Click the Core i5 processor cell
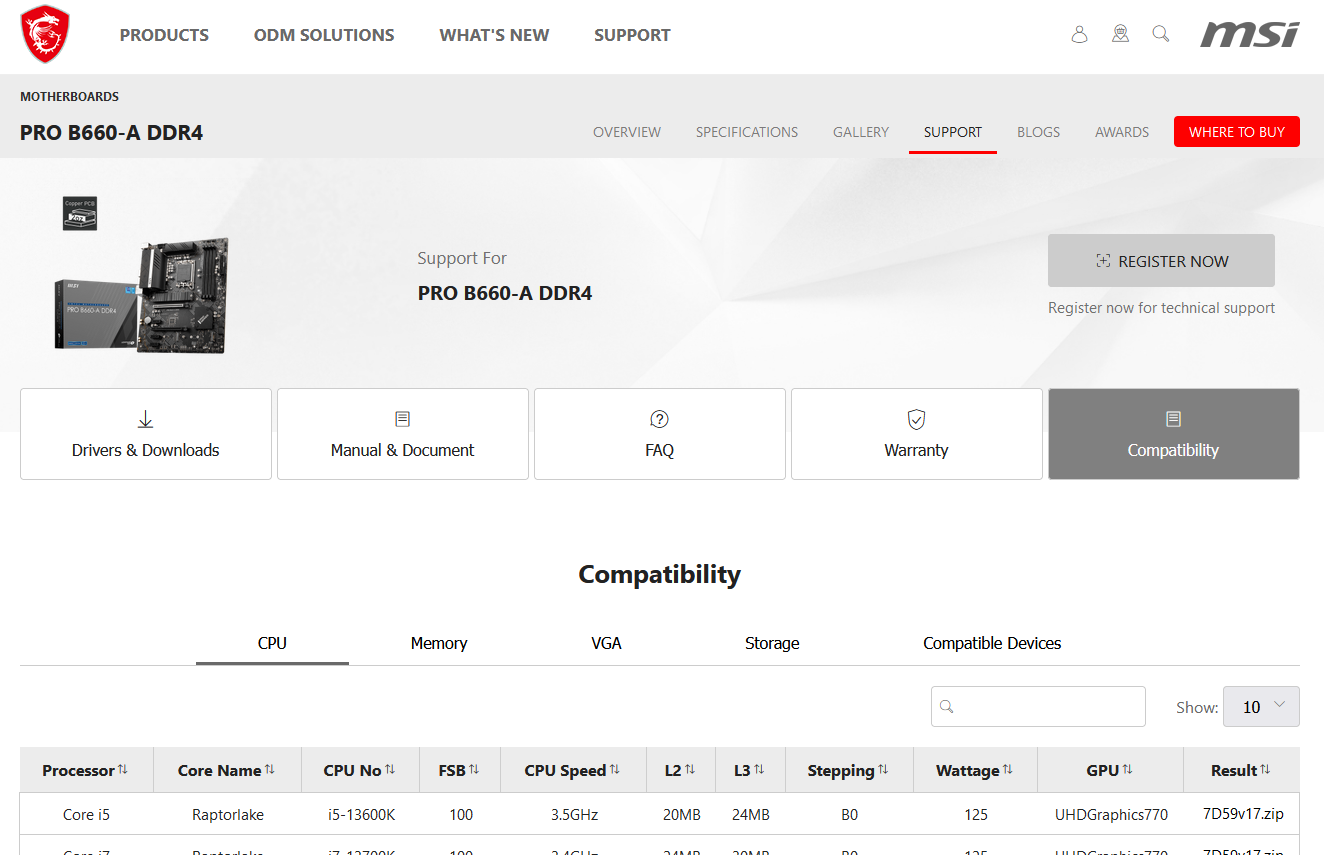The image size is (1324, 855). click(x=86, y=814)
